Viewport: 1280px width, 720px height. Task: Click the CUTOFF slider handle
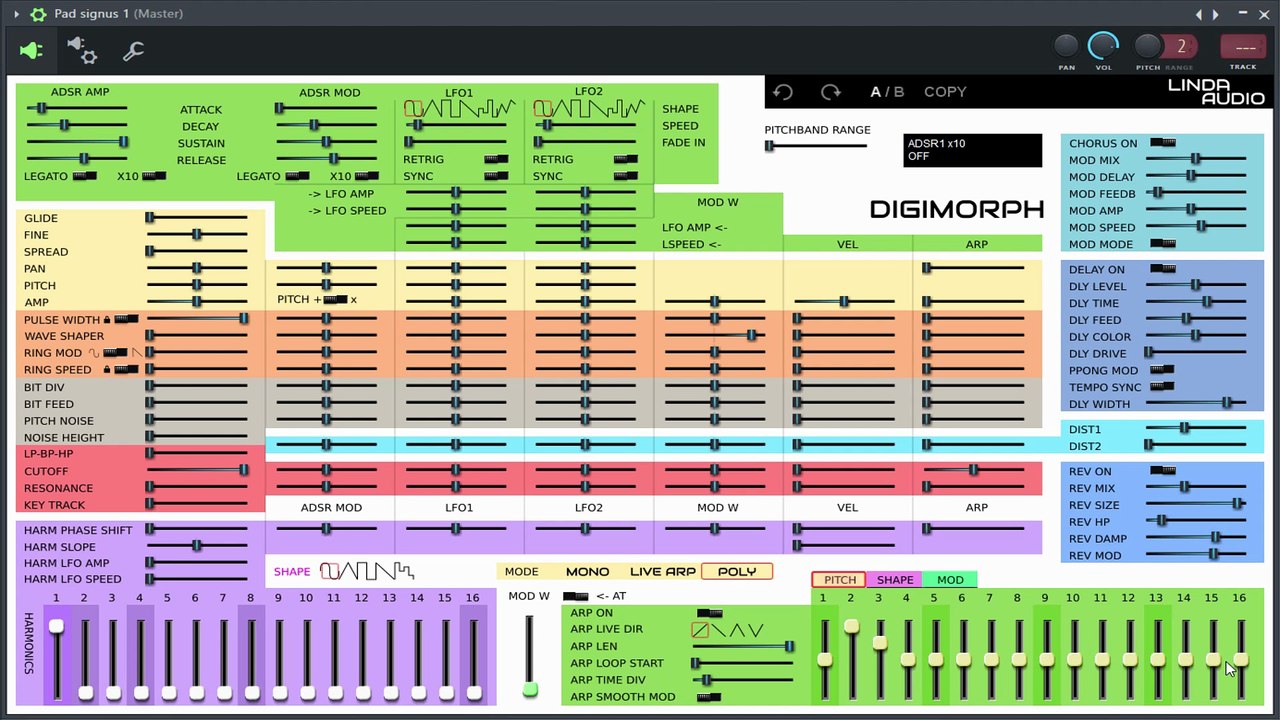click(x=244, y=470)
